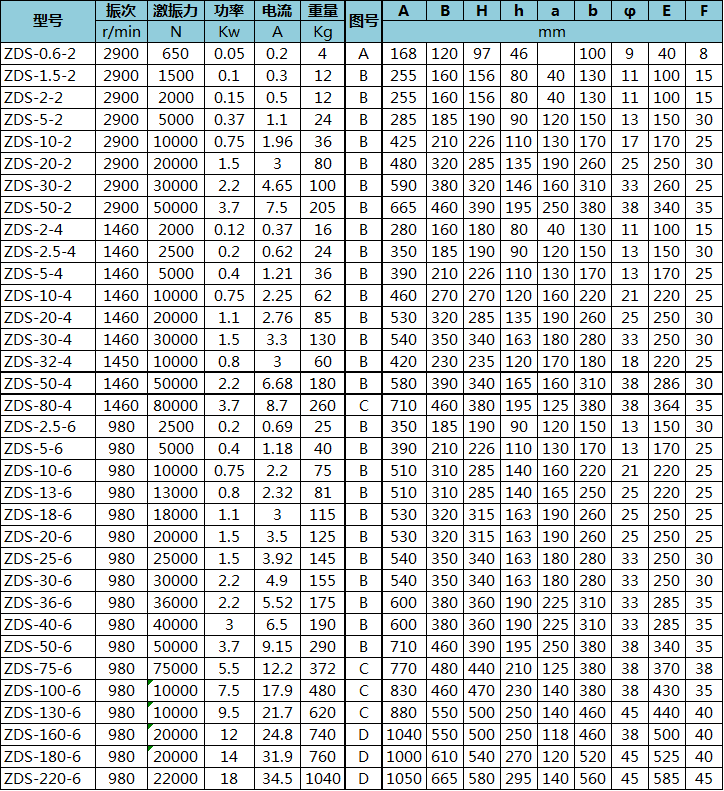Click model cell ZDS-40-6
This screenshot has width=724, height=791.
tap(48, 625)
